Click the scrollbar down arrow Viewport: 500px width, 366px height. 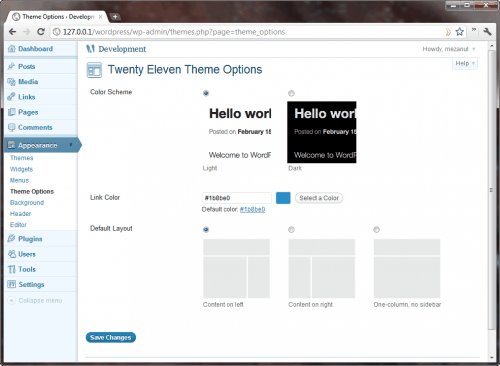pyautogui.click(x=492, y=358)
